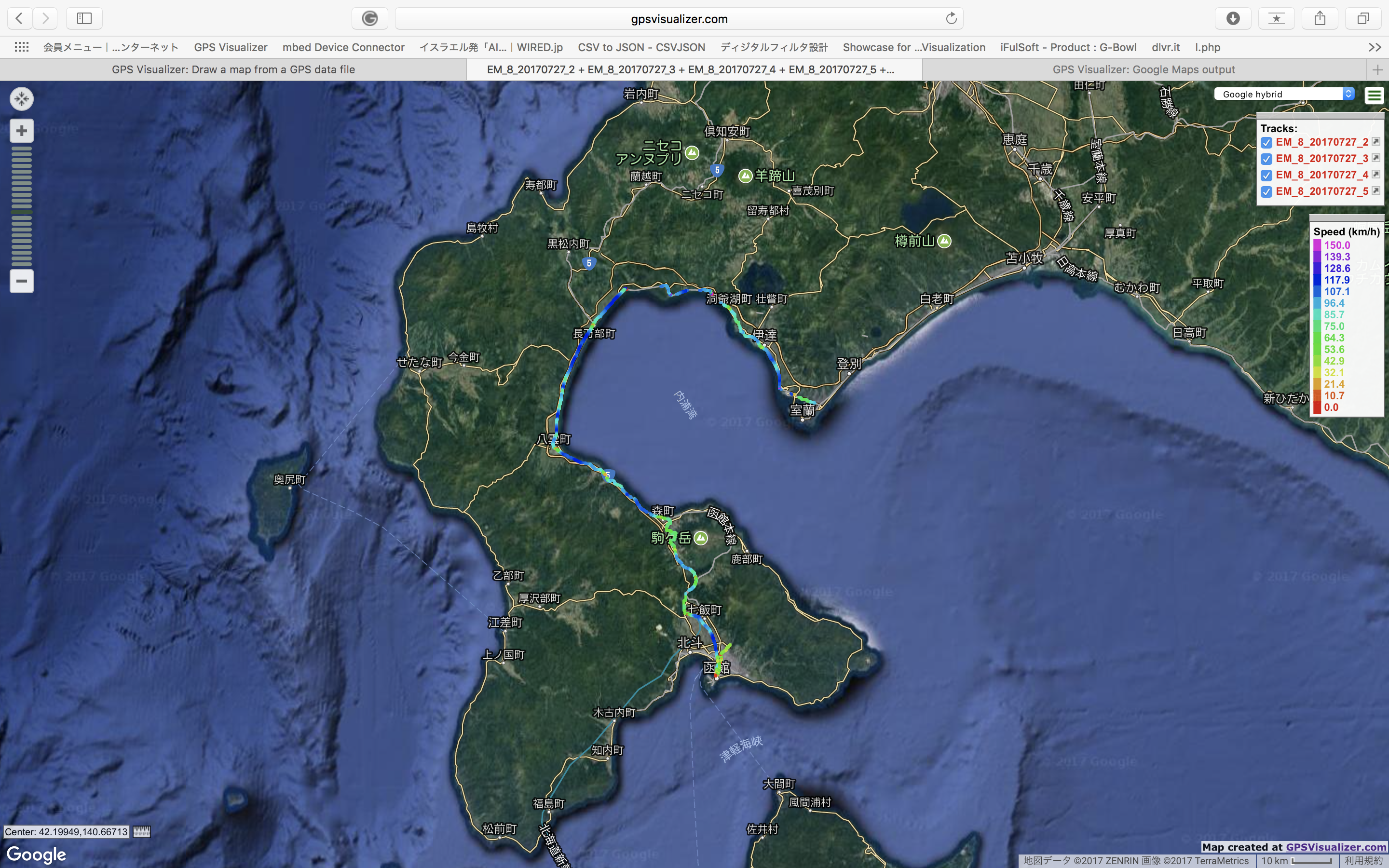The image size is (1389, 868).
Task: Click the gpsvisualizer.com address bar
Action: (x=679, y=18)
